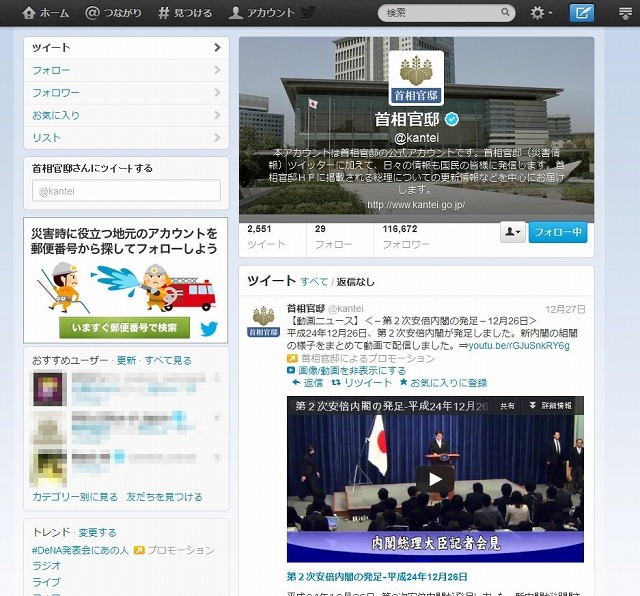Open first suggested user's avatar
Screen dimensions: 640x596
[x=50, y=388]
